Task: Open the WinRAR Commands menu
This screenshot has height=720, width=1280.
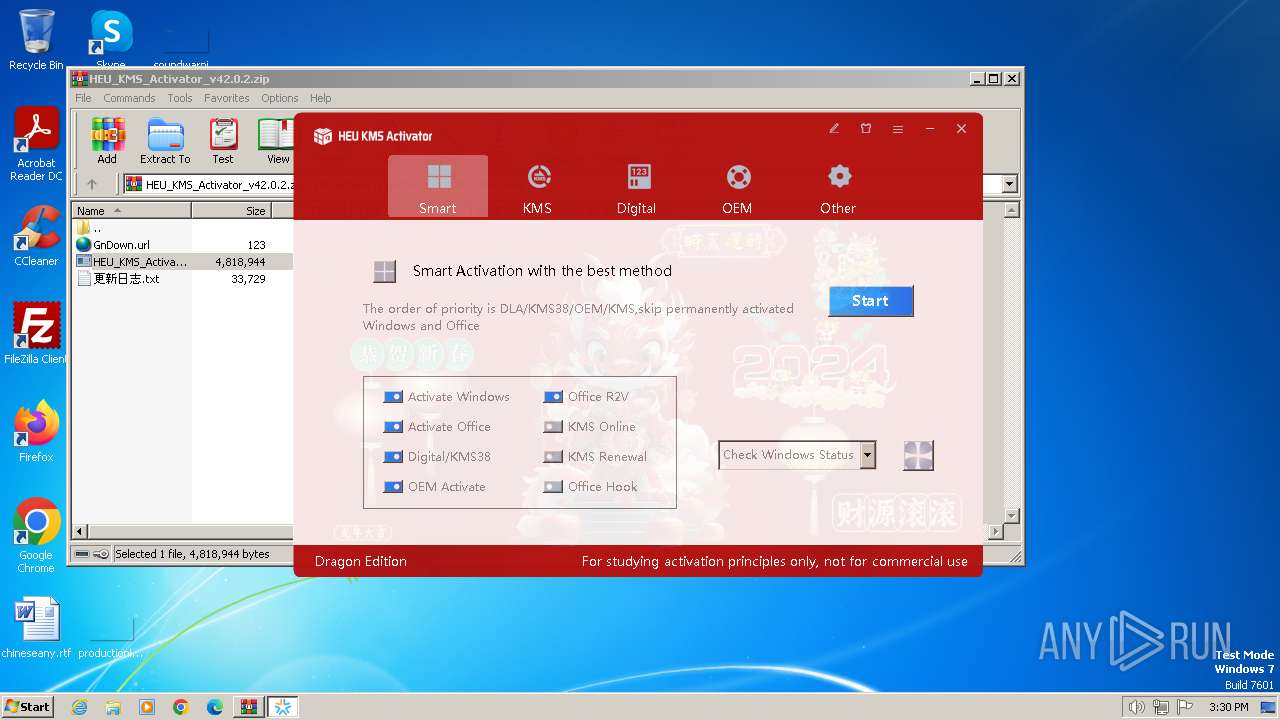Action: coord(129,98)
